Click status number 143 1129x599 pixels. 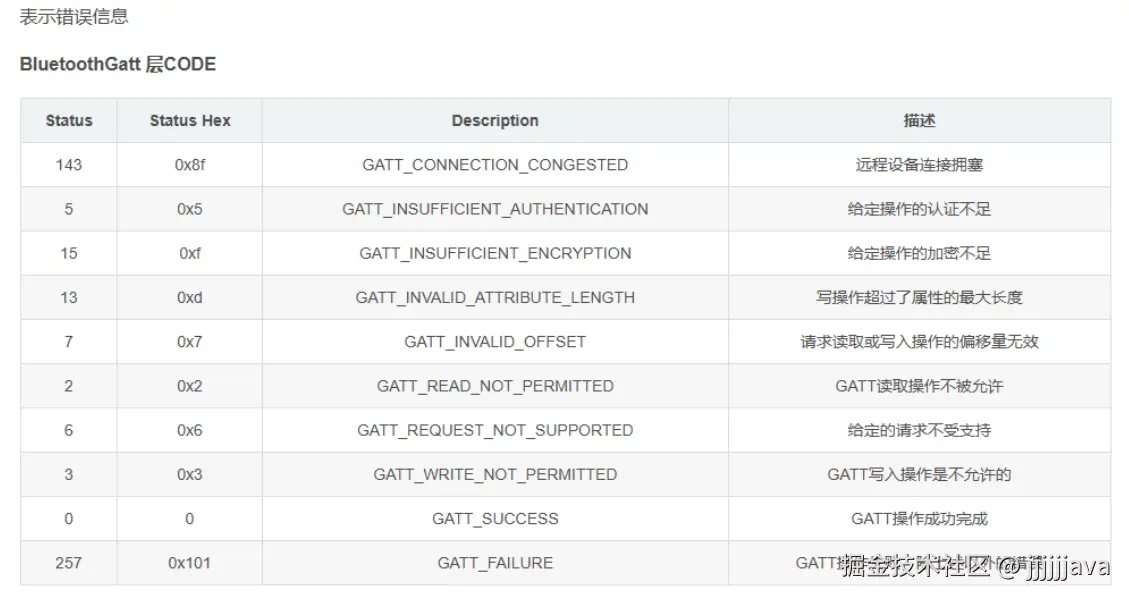point(69,165)
